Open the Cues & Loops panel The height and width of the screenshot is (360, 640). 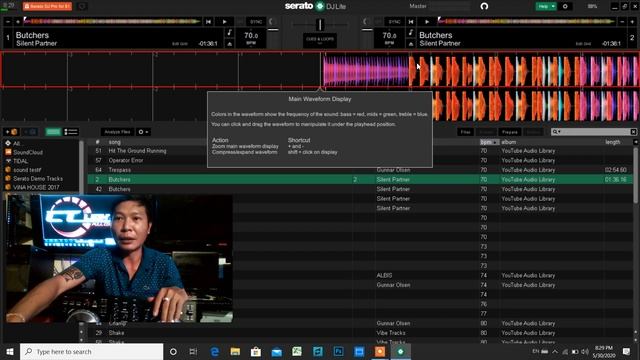pyautogui.click(x=320, y=40)
